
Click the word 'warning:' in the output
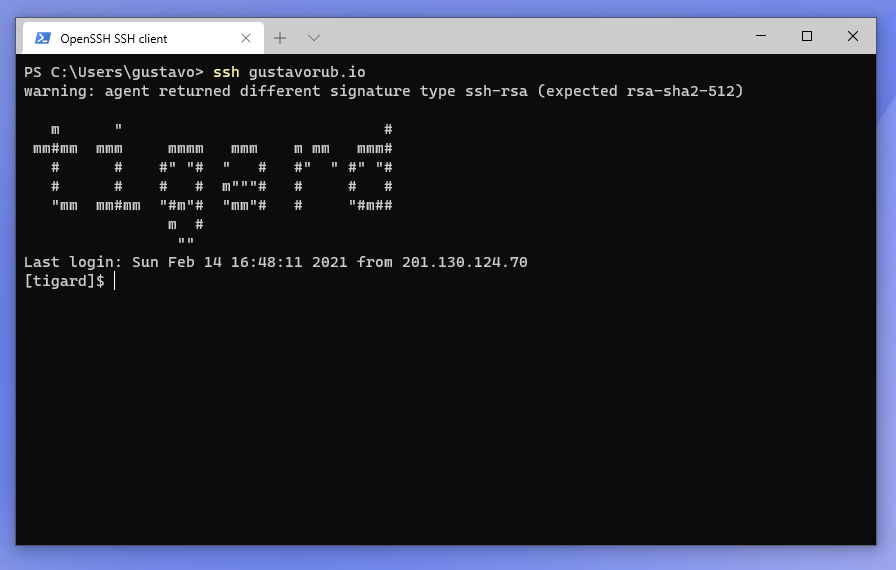(x=59, y=91)
